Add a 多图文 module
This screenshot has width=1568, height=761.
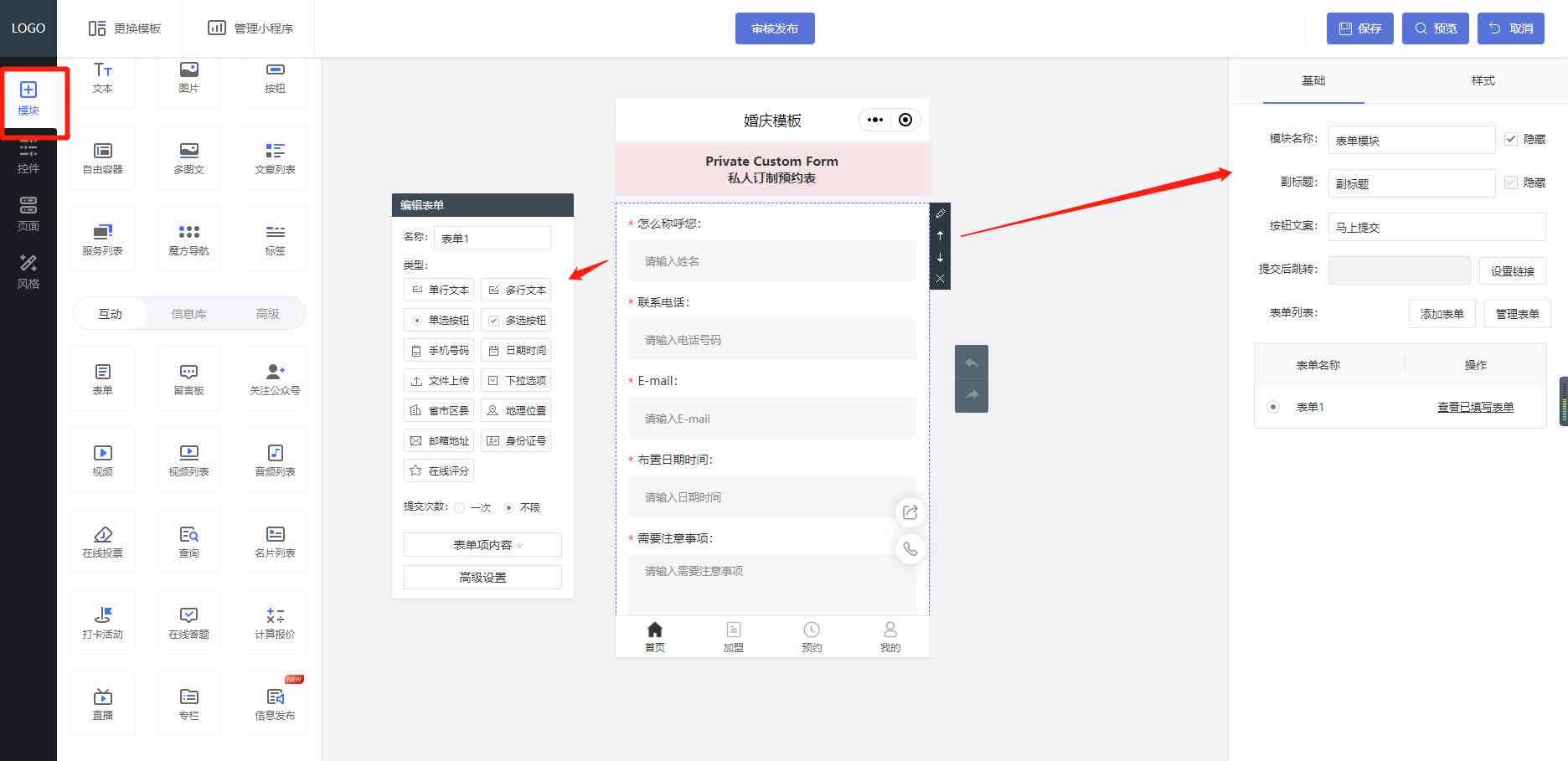[x=189, y=157]
